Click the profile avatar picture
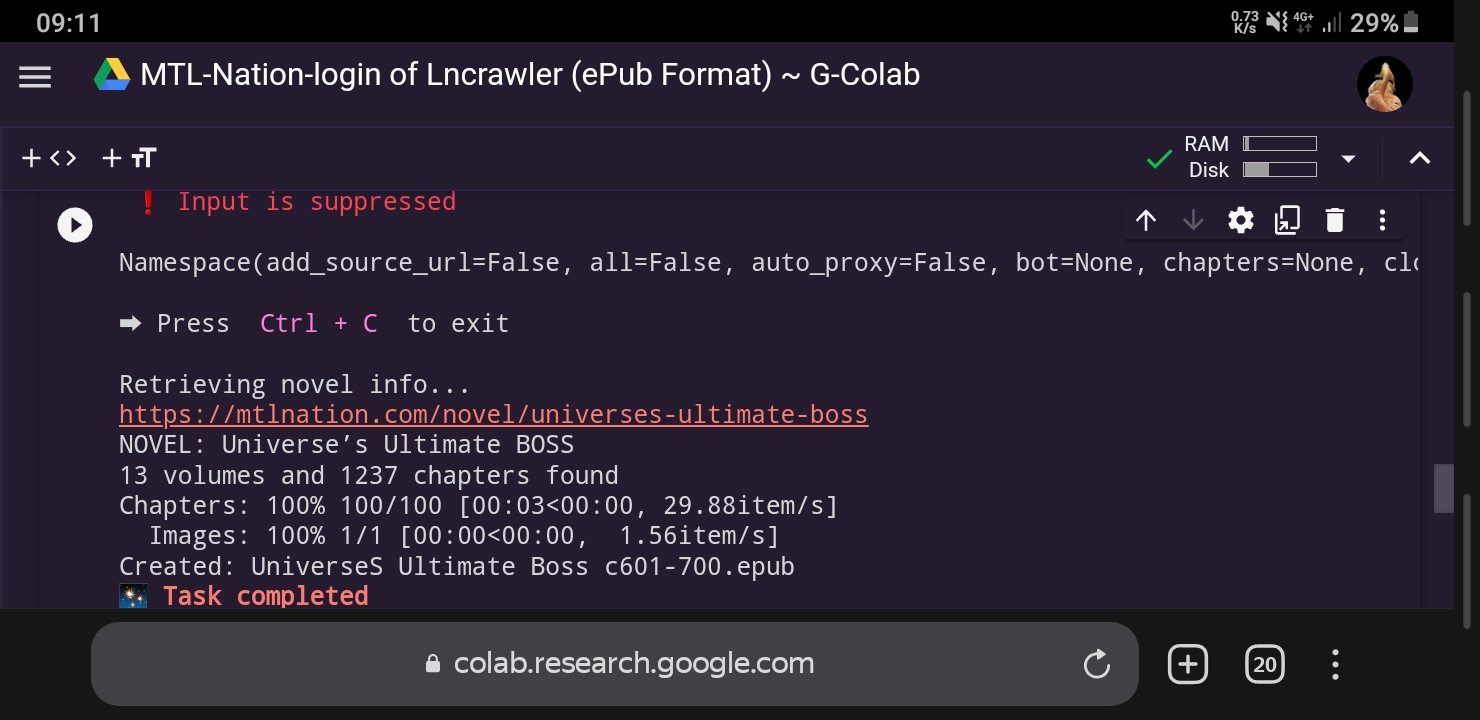 tap(1384, 84)
